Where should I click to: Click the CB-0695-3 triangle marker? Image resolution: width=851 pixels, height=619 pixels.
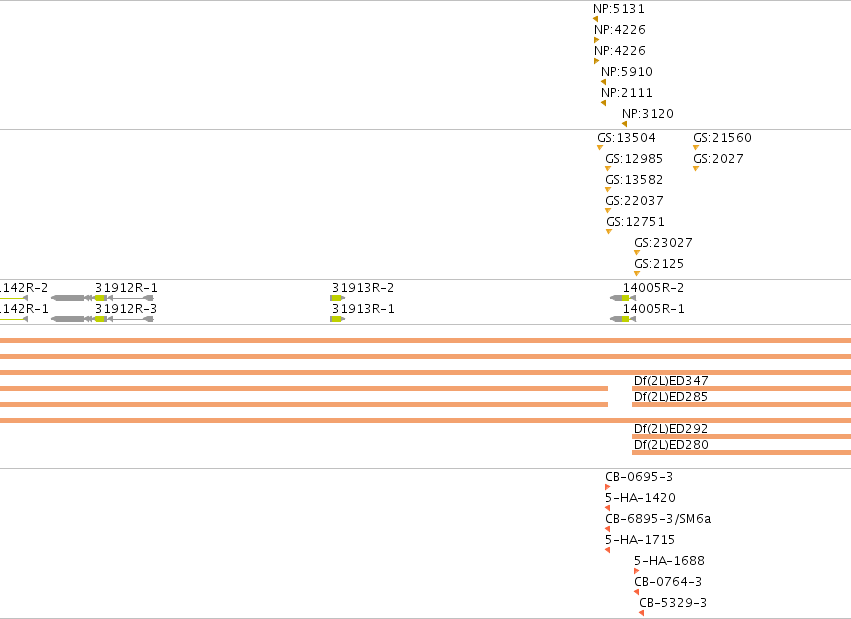pyautogui.click(x=607, y=487)
